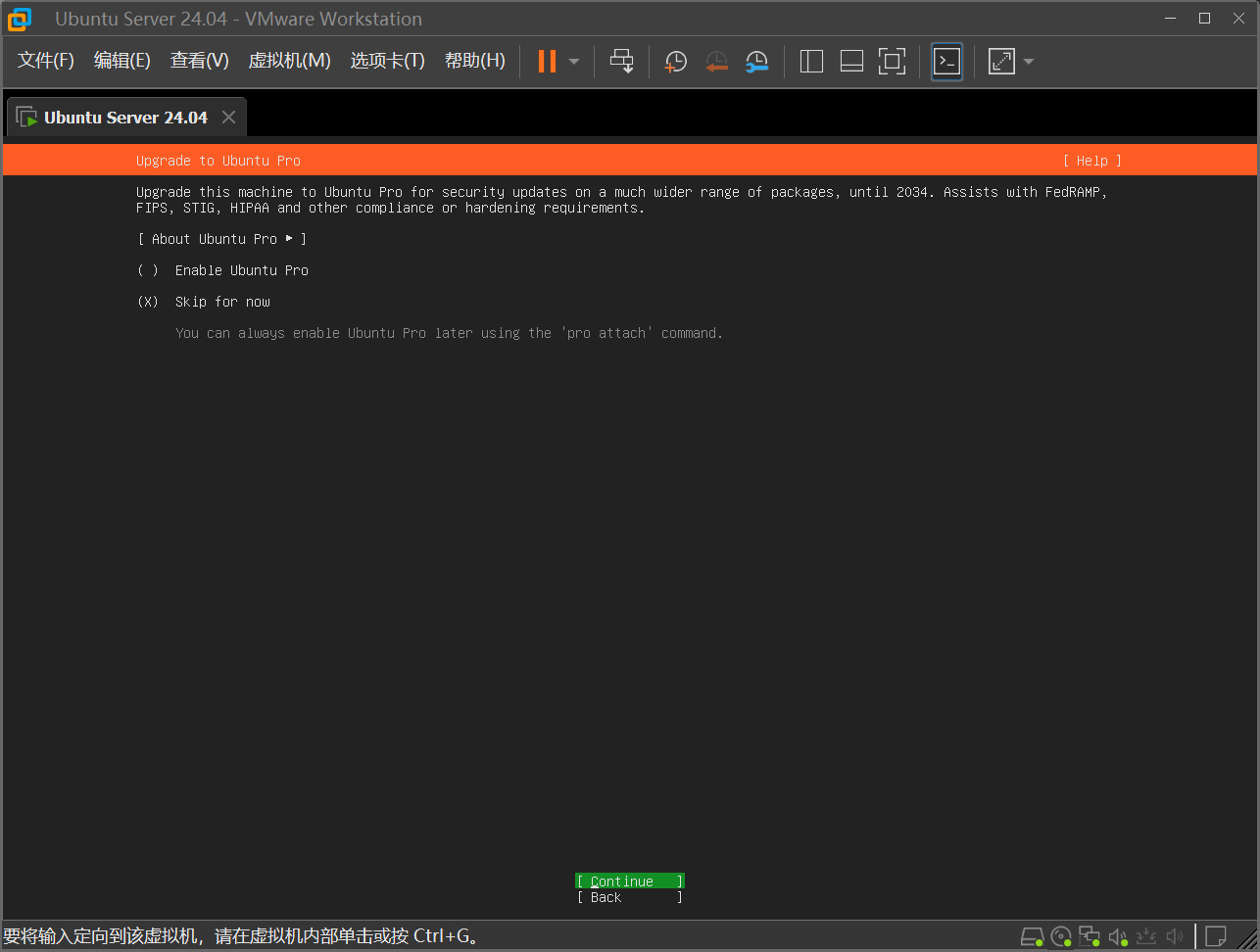This screenshot has height=952, width=1260.
Task: Open the 虚拟机(M) menu
Action: tap(289, 61)
